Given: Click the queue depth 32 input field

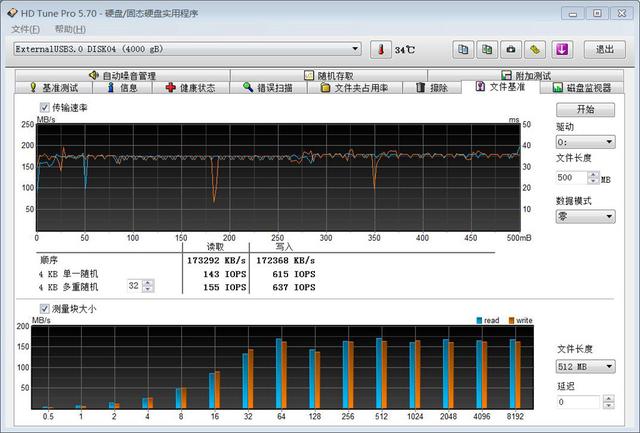Looking at the screenshot, I should point(134,286).
